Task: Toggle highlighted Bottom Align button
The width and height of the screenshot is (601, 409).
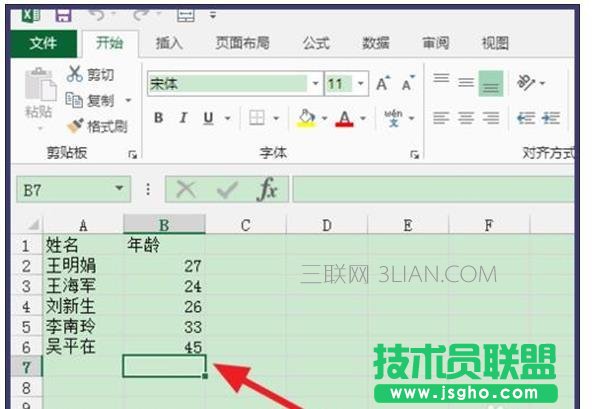Action: click(x=491, y=83)
